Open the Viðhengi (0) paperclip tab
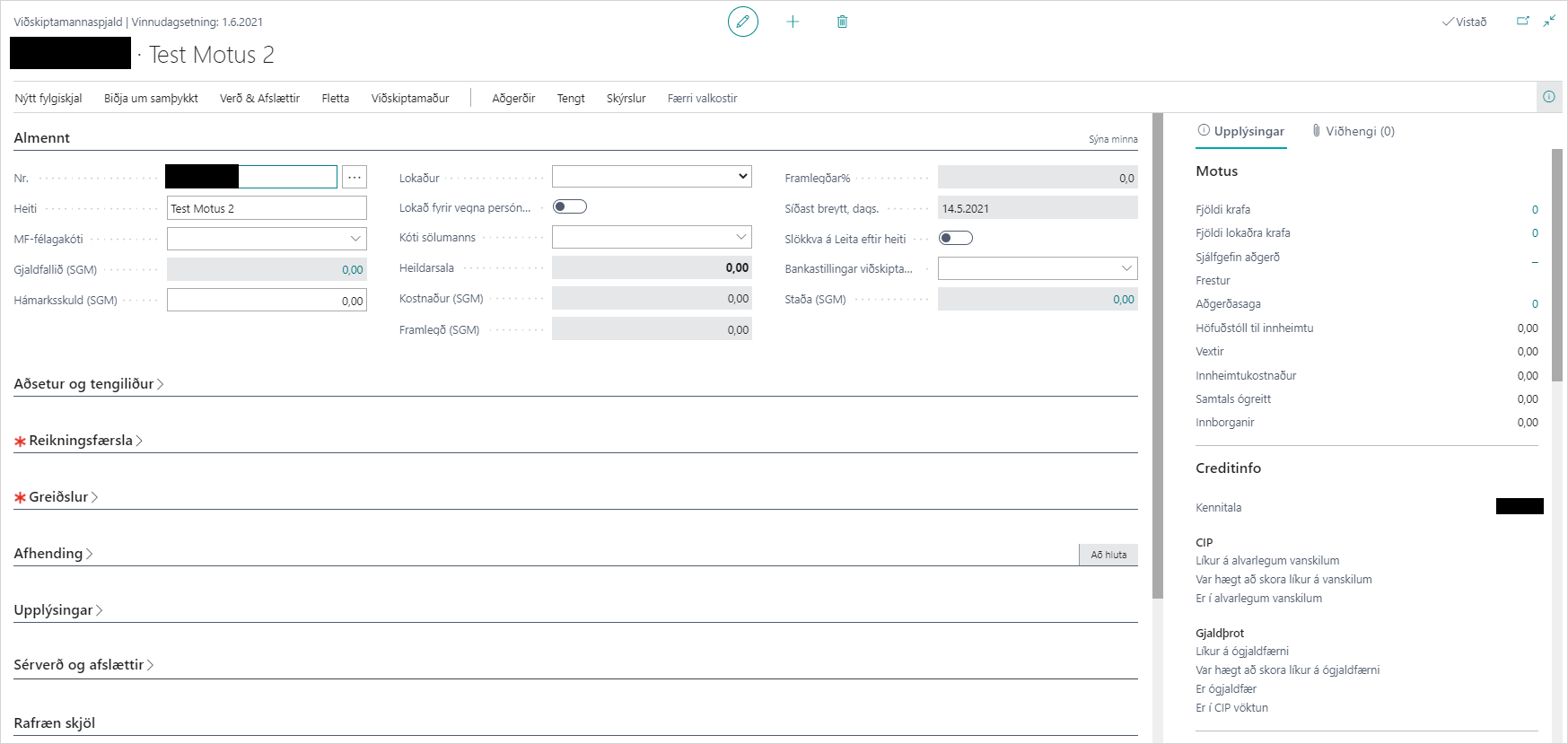Viewport: 1568px width, 744px height. 1353,131
